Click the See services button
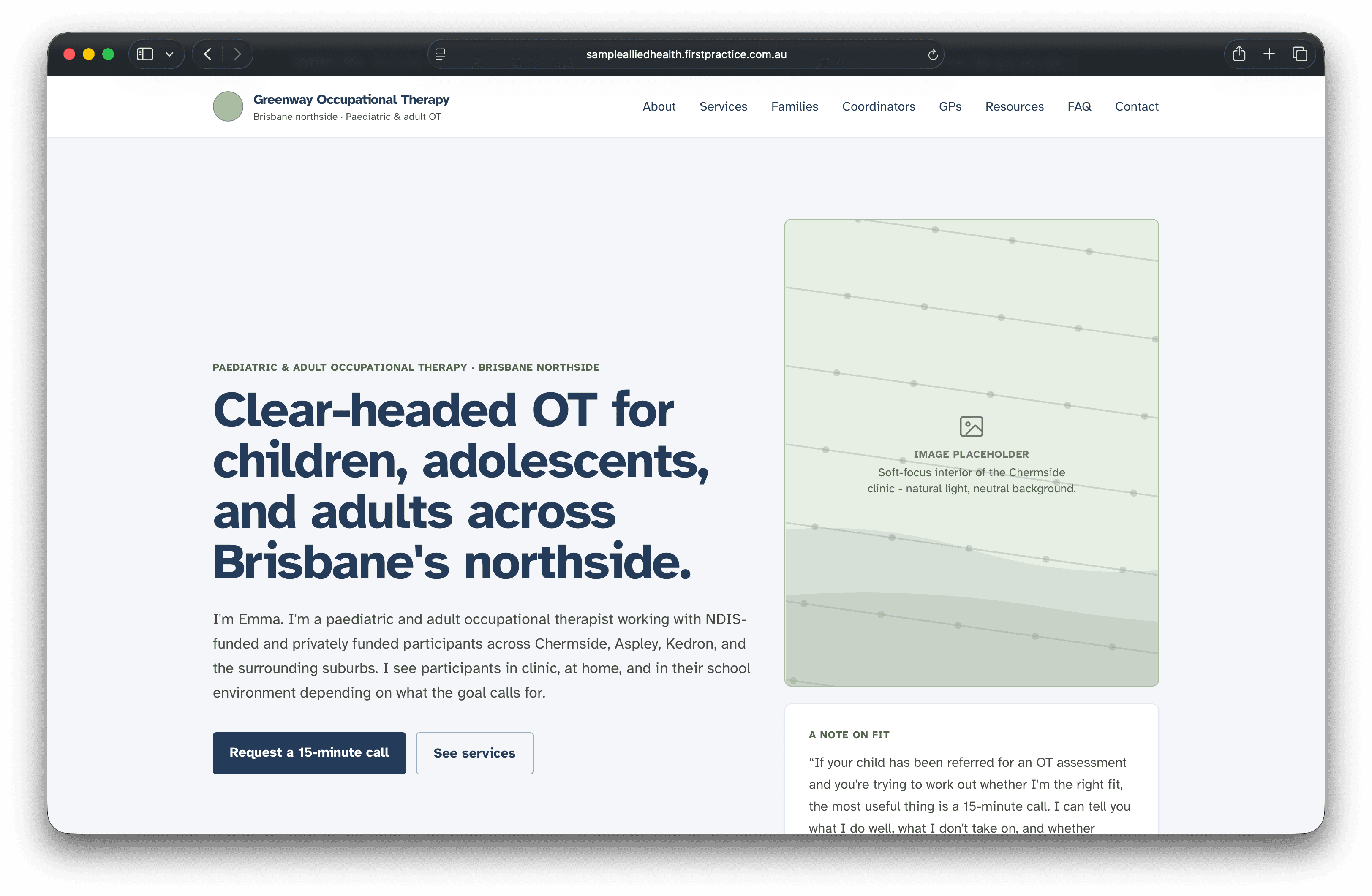Image resolution: width=1372 pixels, height=896 pixels. 474,752
